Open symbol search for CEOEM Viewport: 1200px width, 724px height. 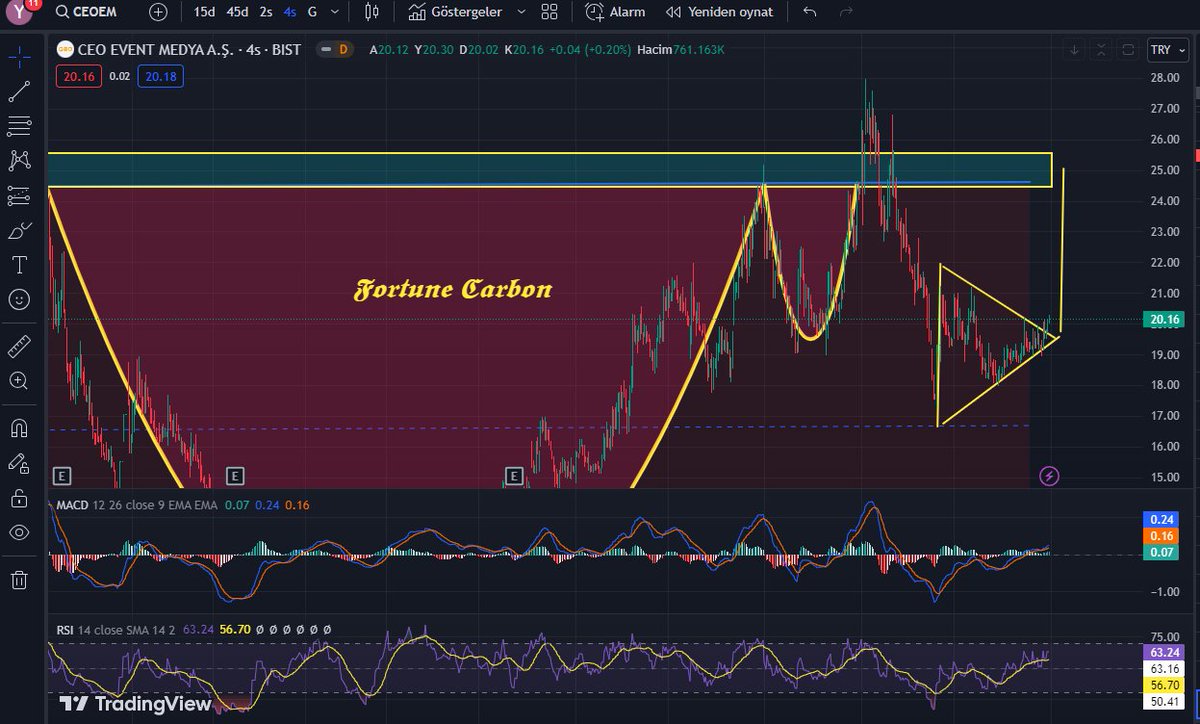tap(88, 12)
